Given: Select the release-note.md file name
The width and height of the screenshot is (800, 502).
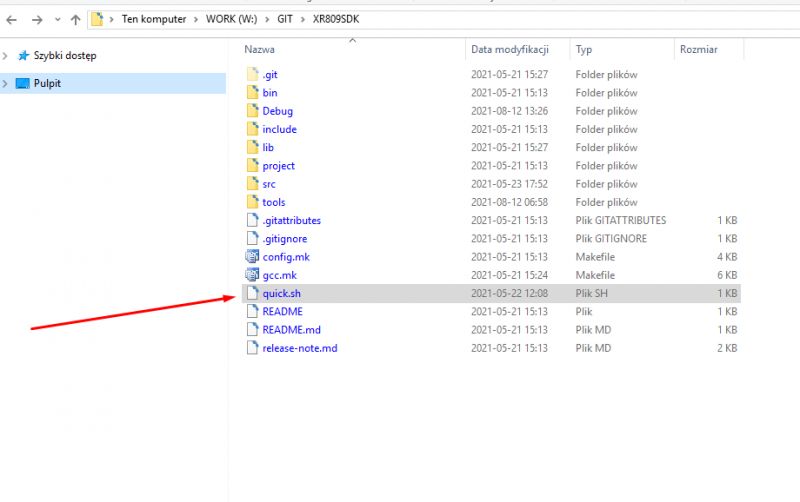Looking at the screenshot, I should coord(300,348).
